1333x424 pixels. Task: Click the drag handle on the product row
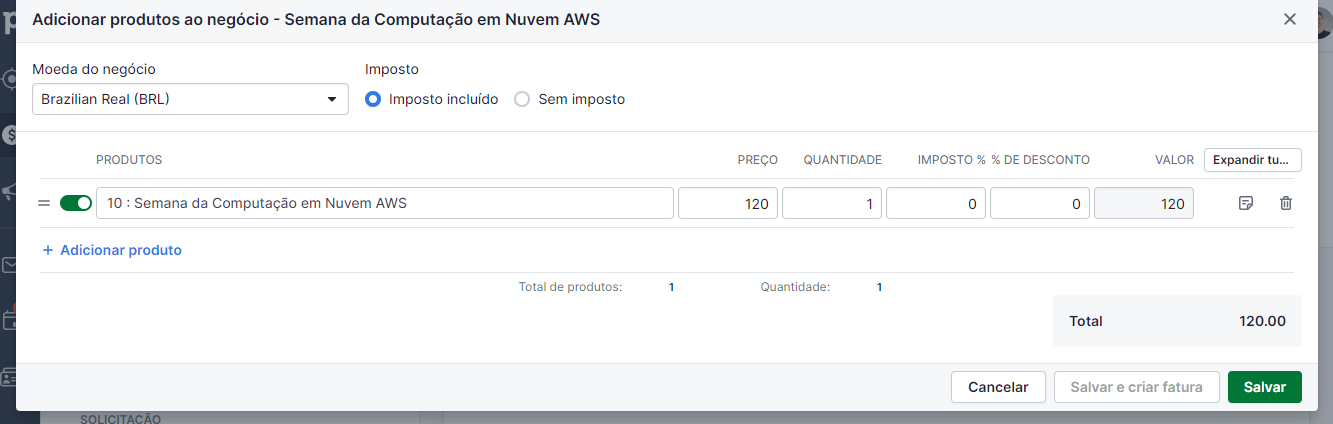click(x=44, y=203)
